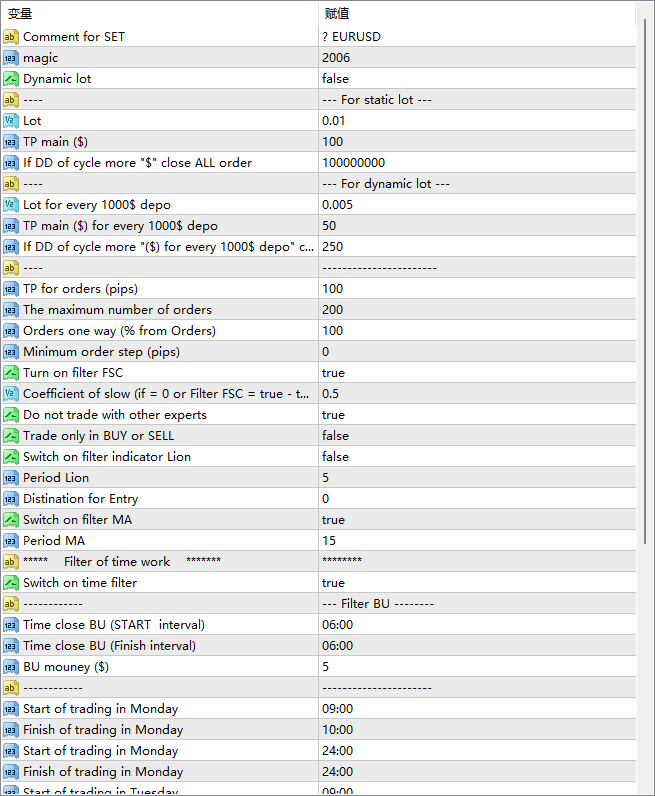
Task: Click the 'Orders one way (% from Orders)' label
Action: (119, 331)
